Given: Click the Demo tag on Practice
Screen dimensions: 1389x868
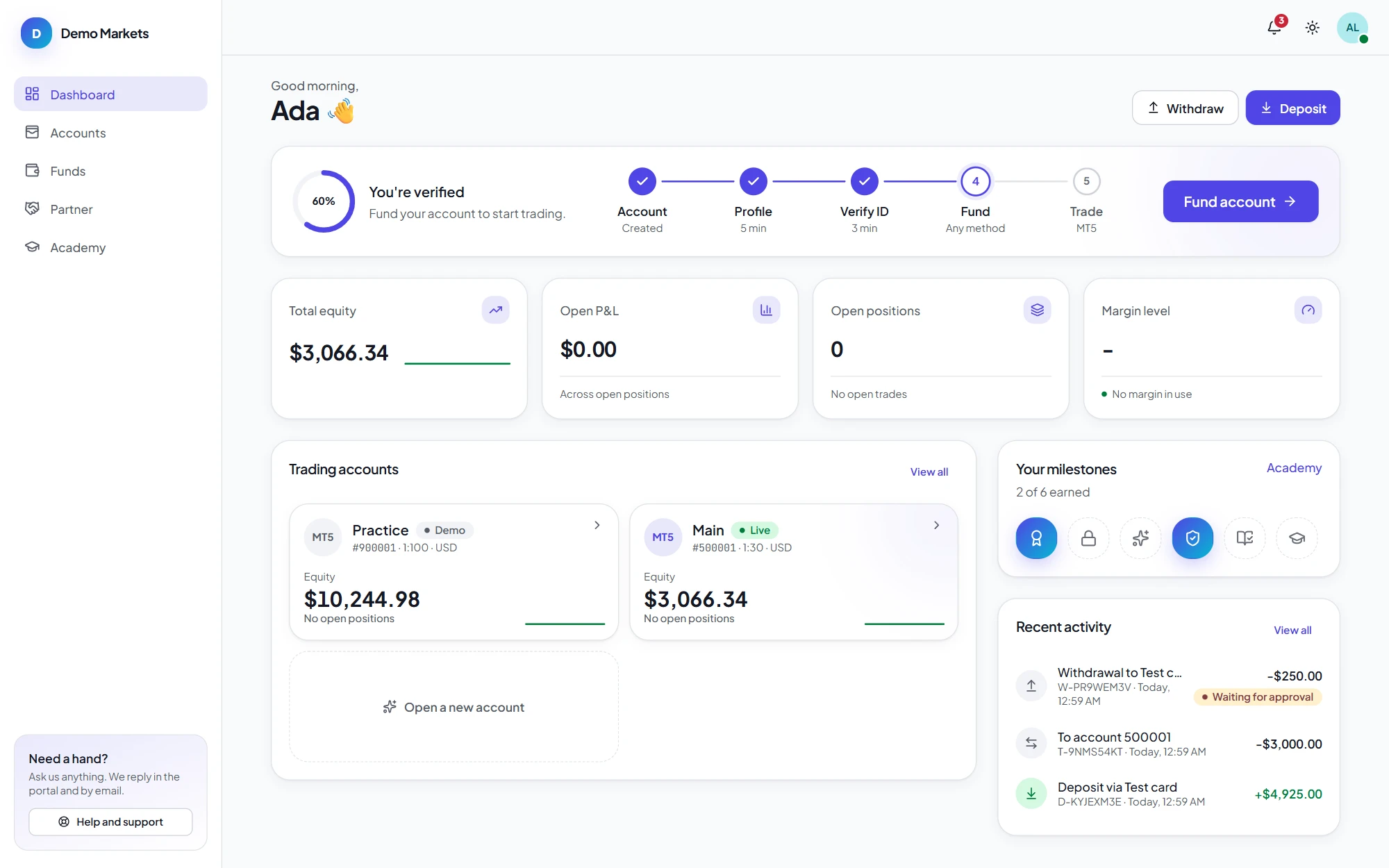Looking at the screenshot, I should [x=444, y=531].
